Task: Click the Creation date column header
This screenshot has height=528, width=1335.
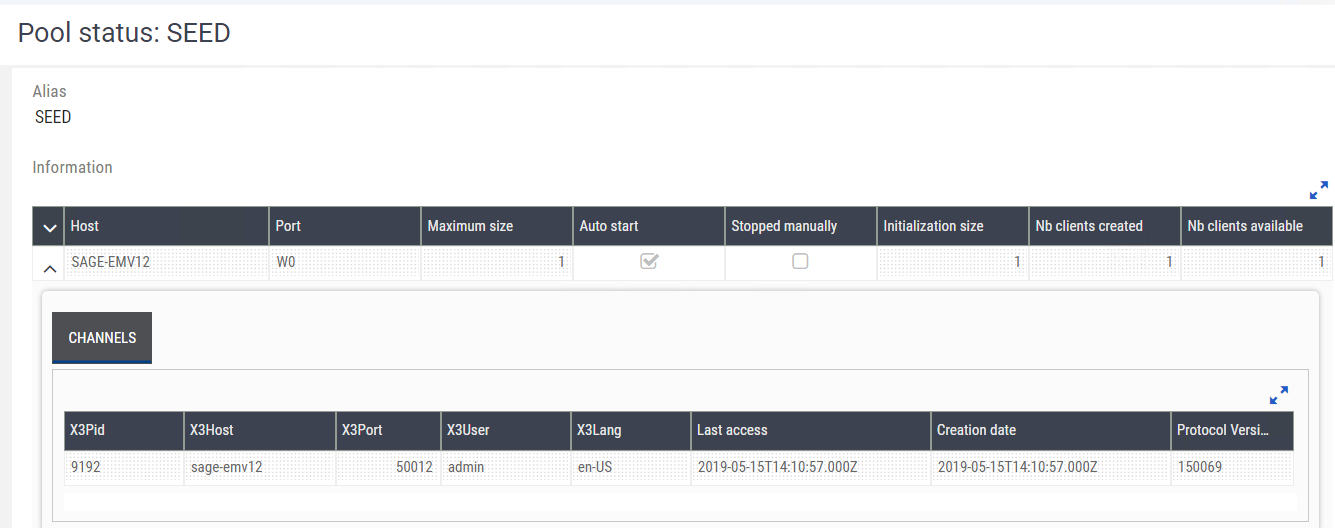Action: (x=1050, y=430)
